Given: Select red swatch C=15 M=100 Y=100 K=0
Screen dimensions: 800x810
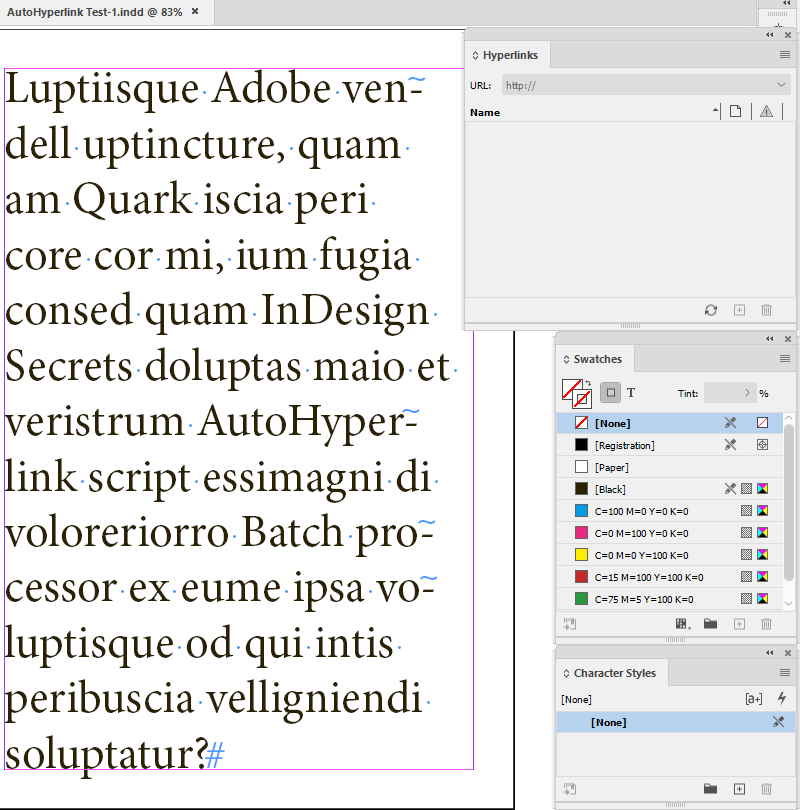Looking at the screenshot, I should point(670,577).
